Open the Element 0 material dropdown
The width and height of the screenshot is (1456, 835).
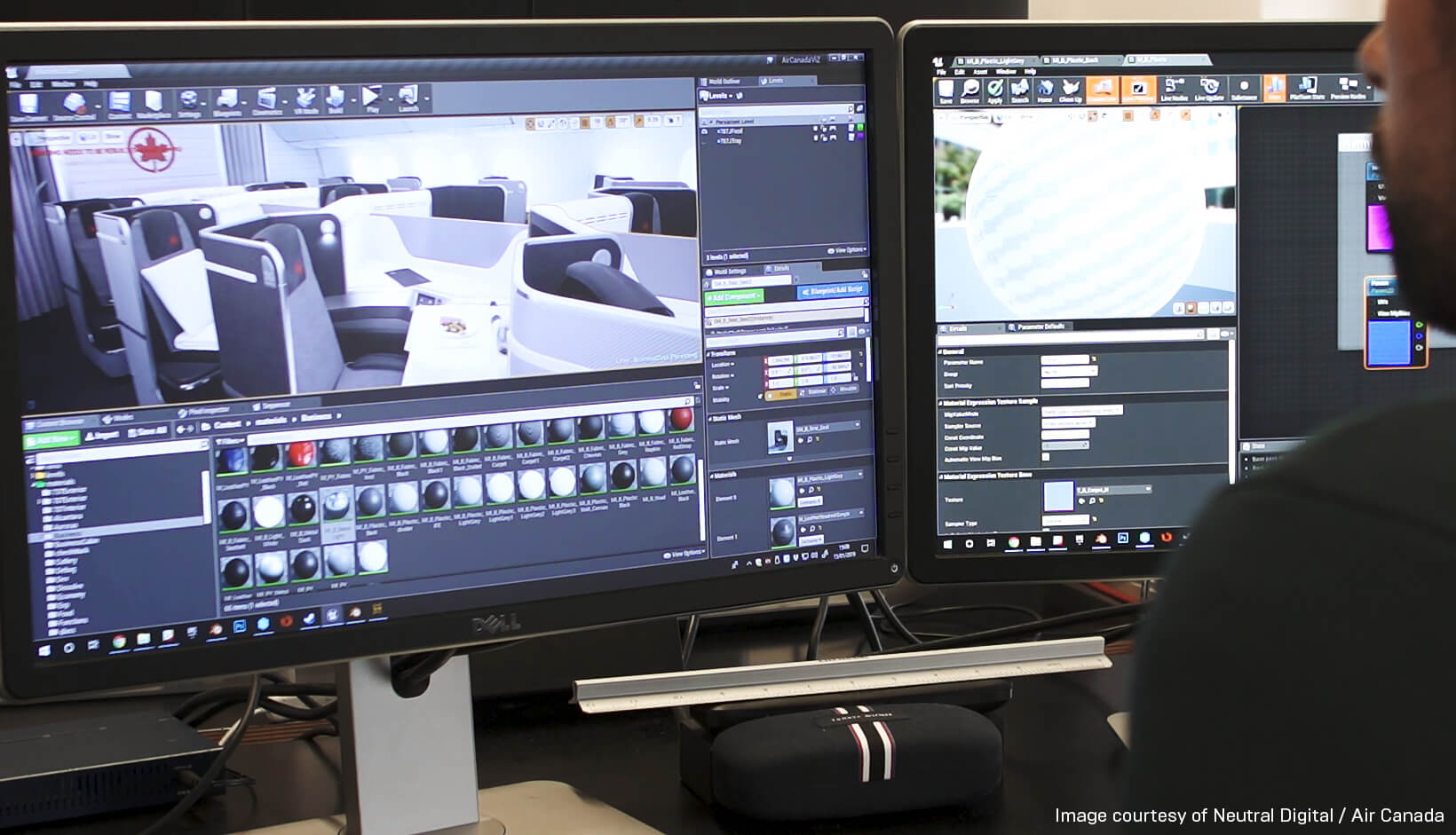[x=828, y=477]
